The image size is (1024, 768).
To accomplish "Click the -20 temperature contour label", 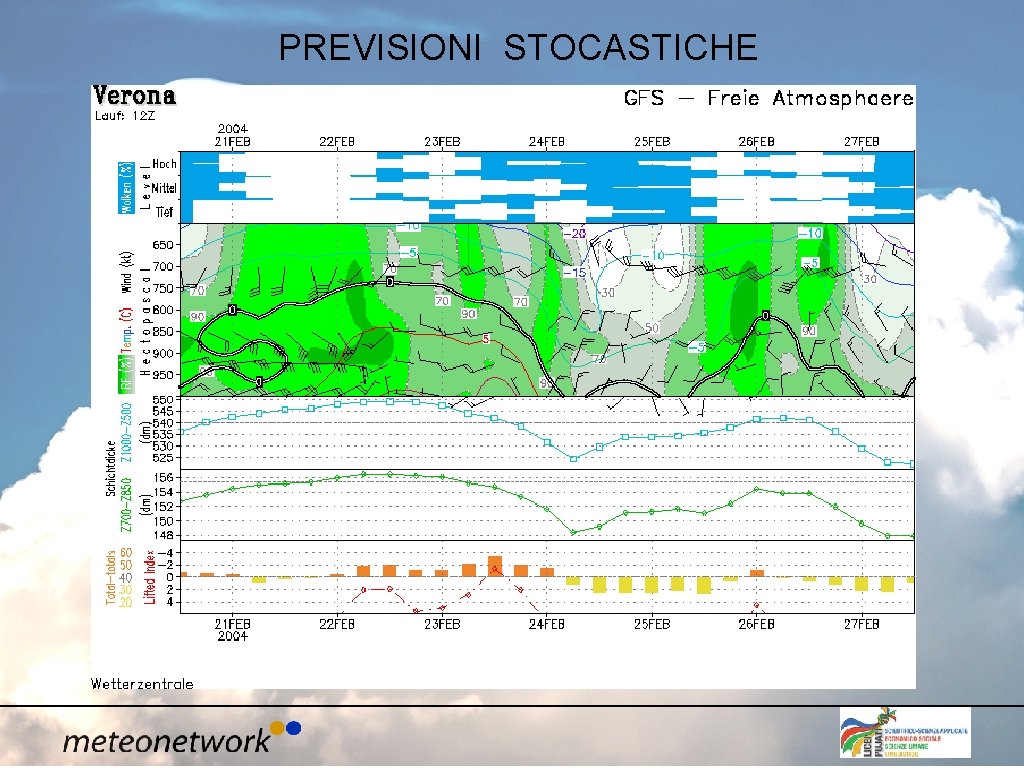I will (x=574, y=233).
